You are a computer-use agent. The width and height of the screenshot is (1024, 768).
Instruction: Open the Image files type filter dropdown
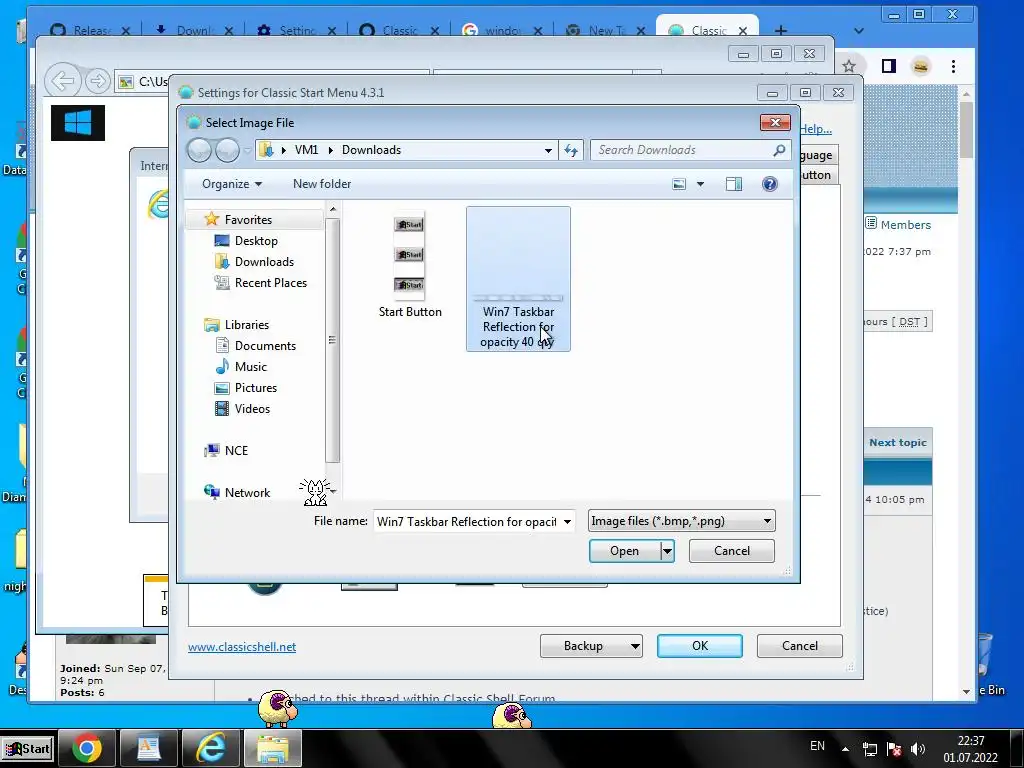pos(681,521)
